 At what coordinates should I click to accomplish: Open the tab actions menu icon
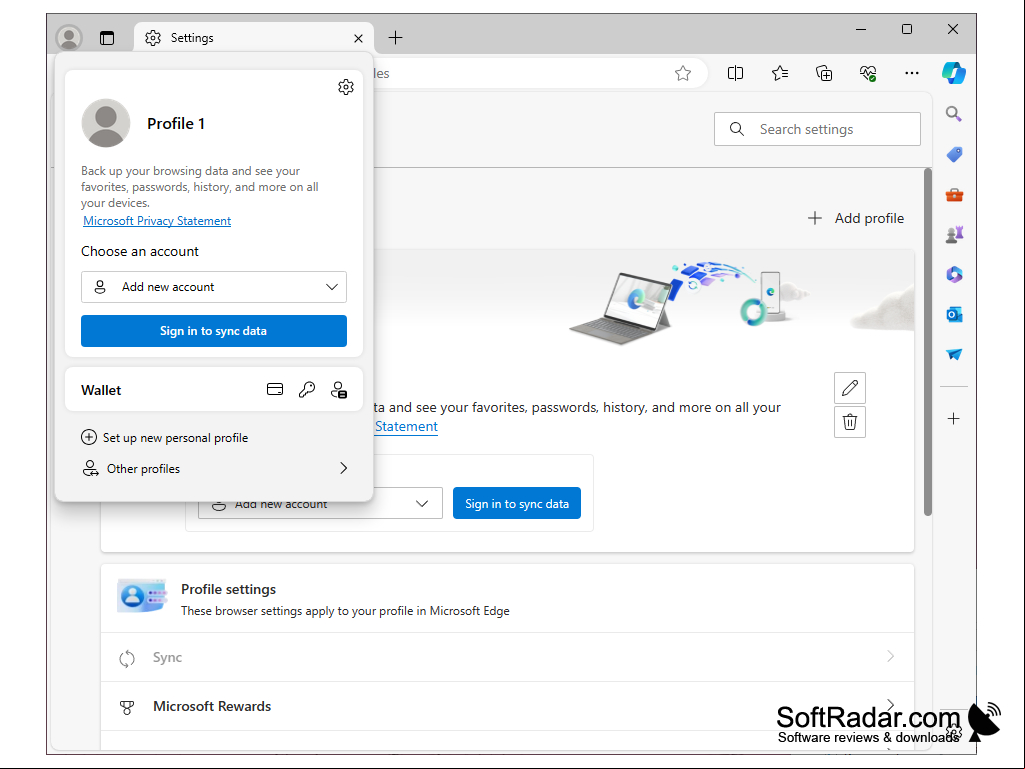(107, 38)
